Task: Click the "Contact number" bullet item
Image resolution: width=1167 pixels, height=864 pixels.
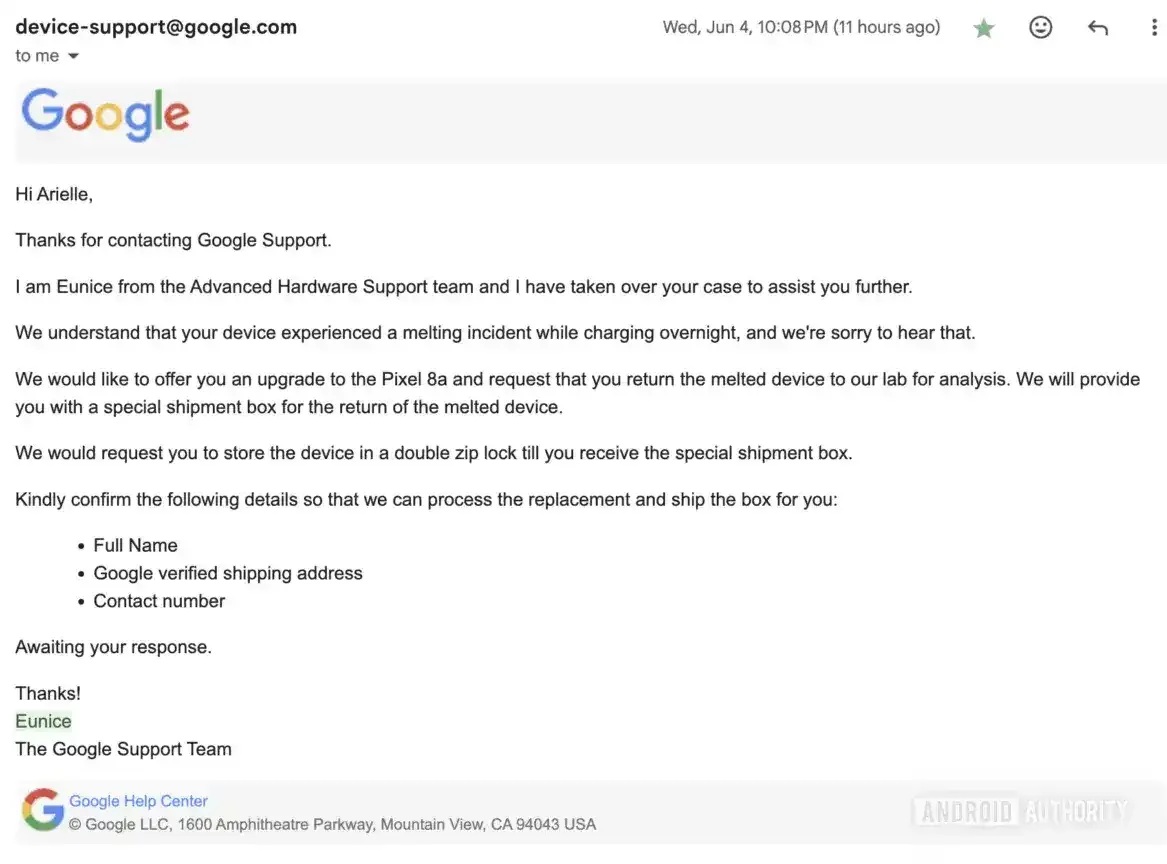Action: point(159,601)
